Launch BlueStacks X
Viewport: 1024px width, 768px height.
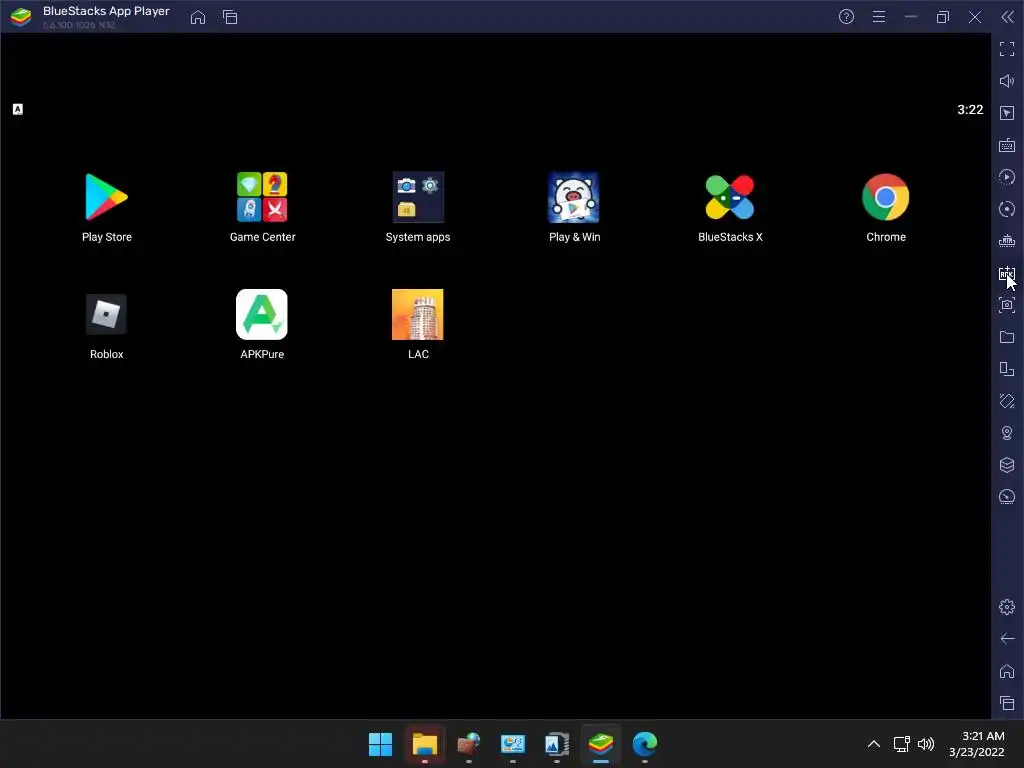(x=730, y=197)
